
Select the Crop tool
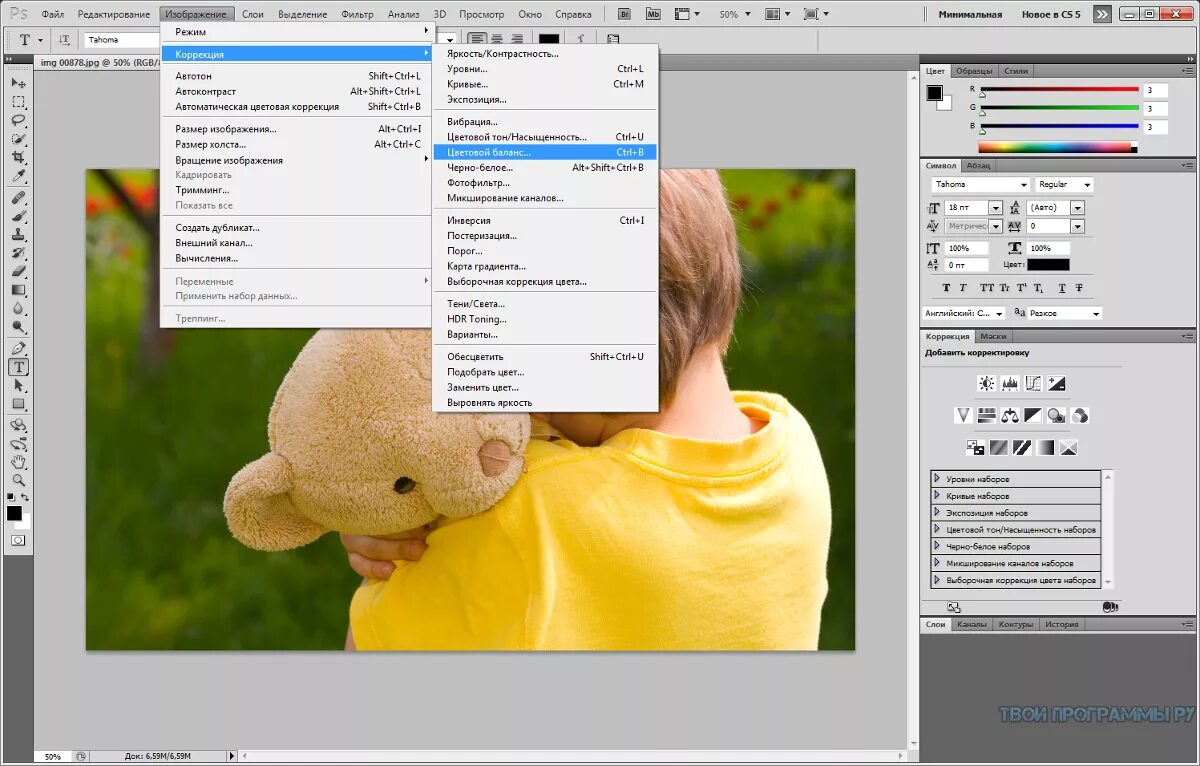(18, 157)
